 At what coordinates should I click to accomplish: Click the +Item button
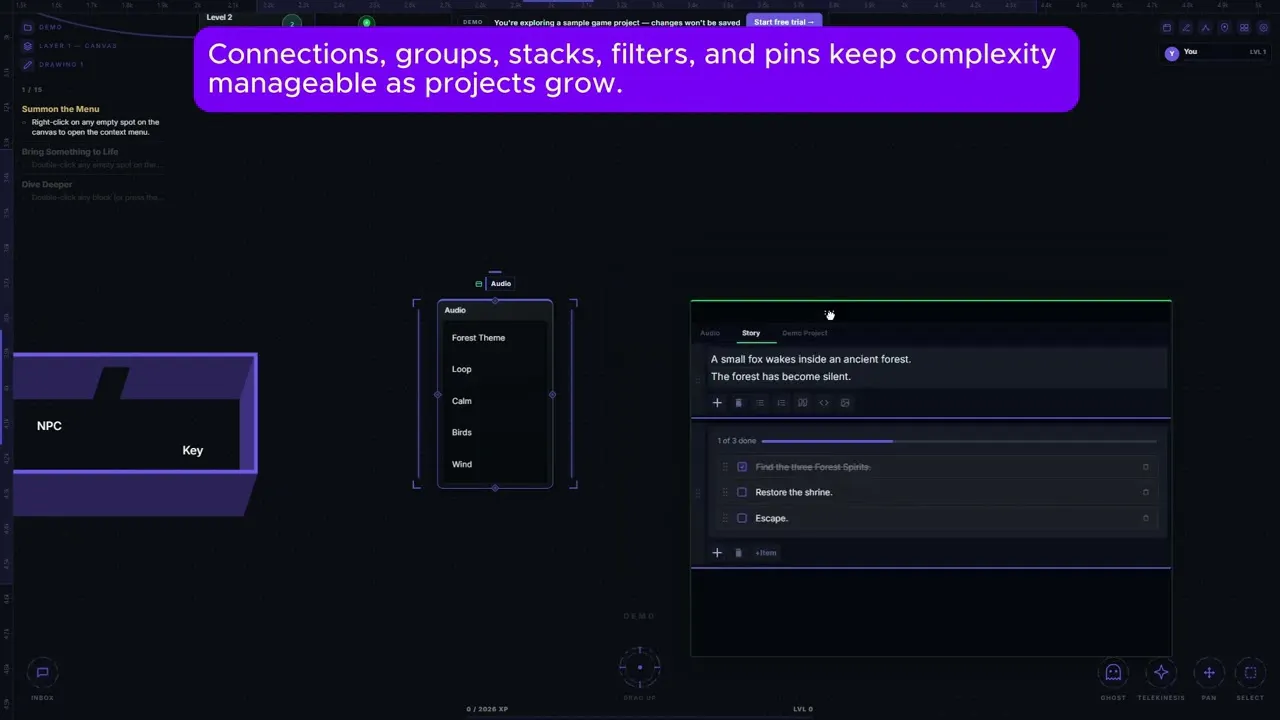pos(766,553)
